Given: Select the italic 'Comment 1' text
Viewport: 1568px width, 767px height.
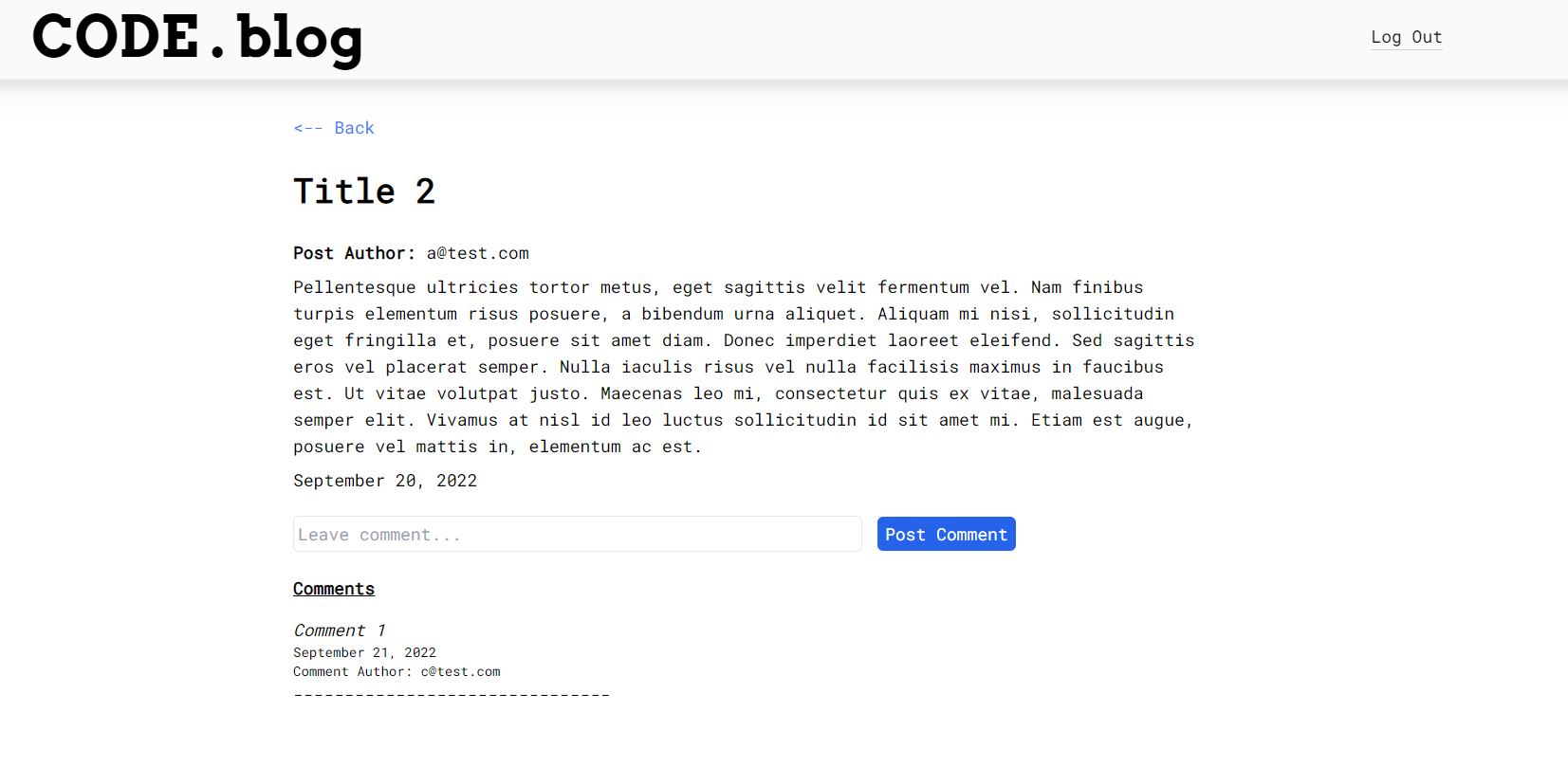Looking at the screenshot, I should tap(340, 630).
